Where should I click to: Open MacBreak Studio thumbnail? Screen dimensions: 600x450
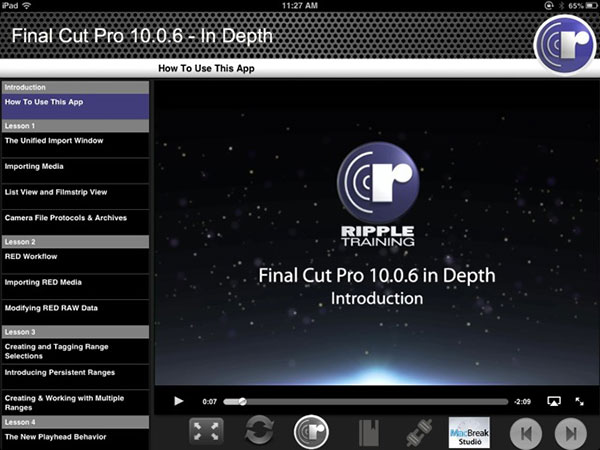pos(469,432)
